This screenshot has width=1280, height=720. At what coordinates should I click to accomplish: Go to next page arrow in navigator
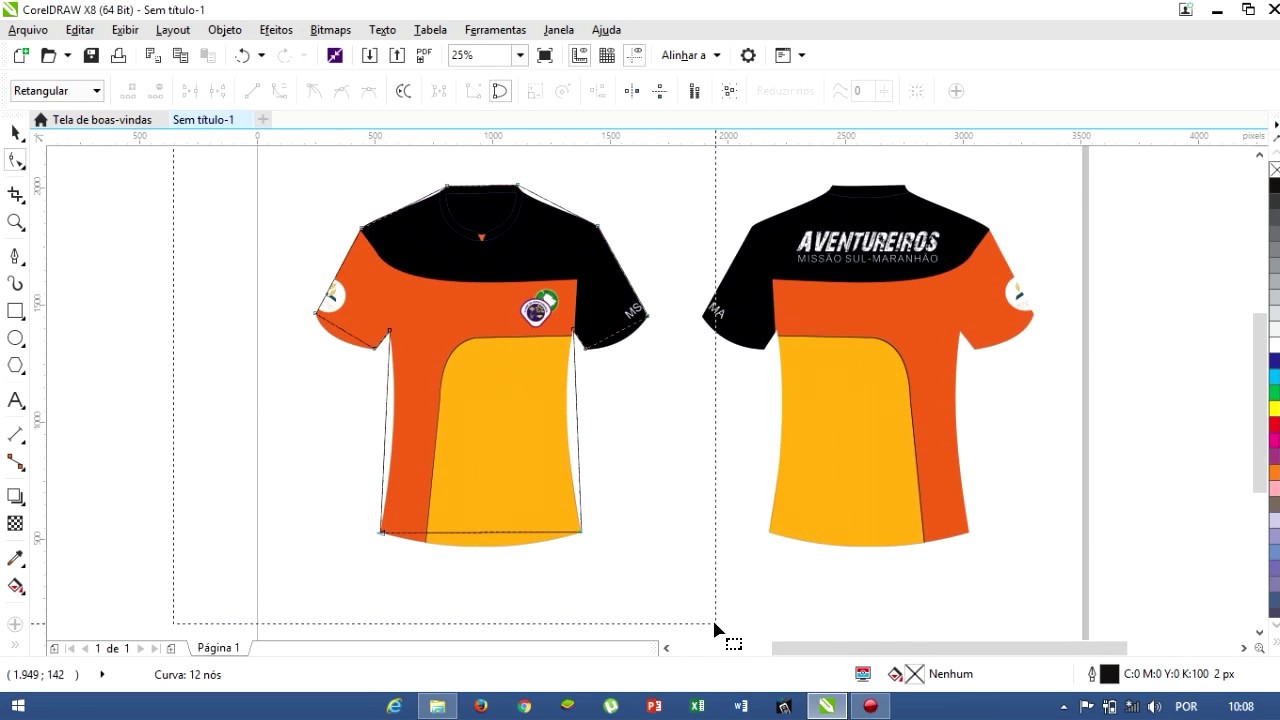(140, 649)
